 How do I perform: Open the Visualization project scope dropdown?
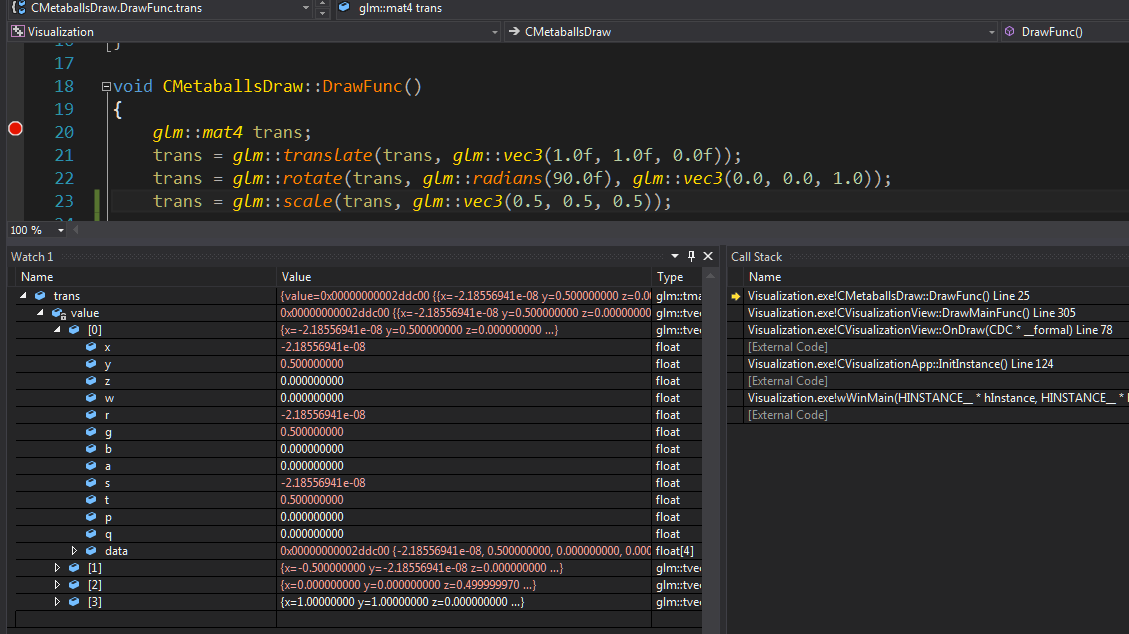494,32
